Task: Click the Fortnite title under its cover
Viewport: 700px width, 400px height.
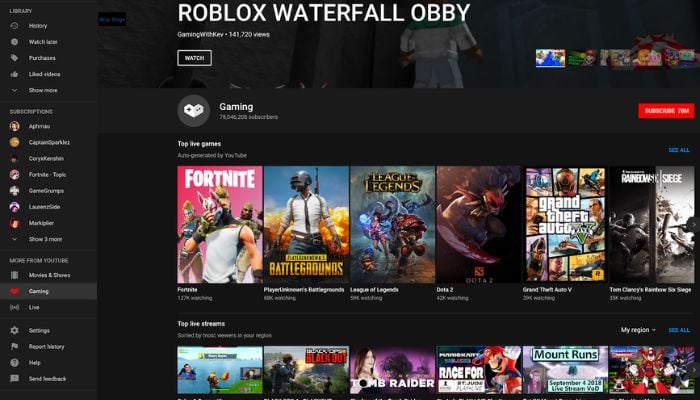Action: (187, 290)
